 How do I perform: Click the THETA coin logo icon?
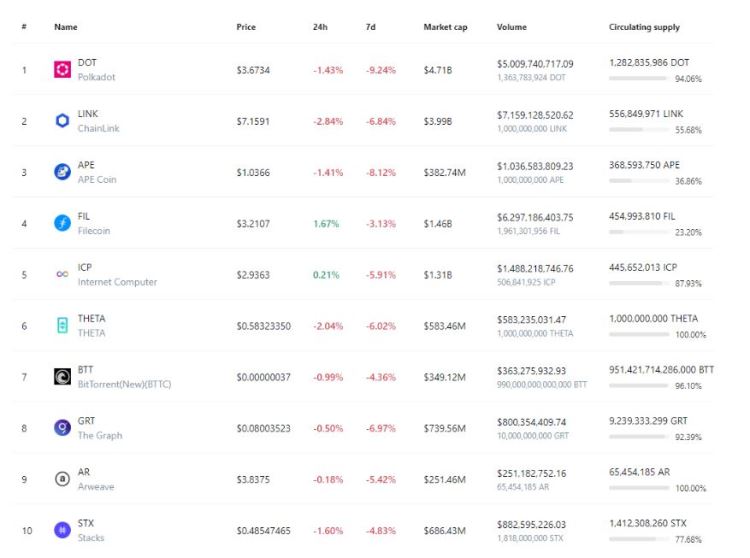(x=62, y=326)
